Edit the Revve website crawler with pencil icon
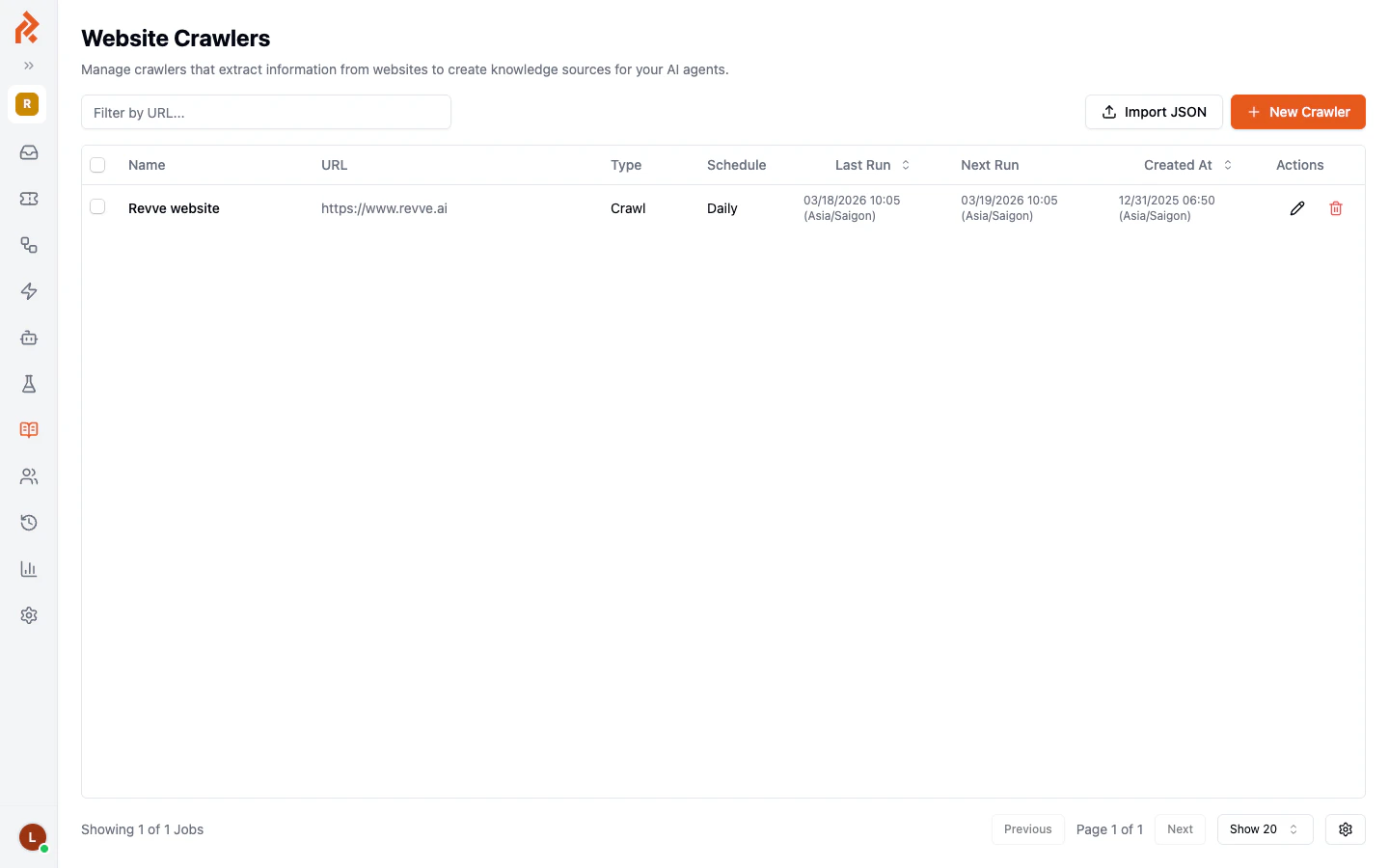The width and height of the screenshot is (1389, 868). point(1297,208)
